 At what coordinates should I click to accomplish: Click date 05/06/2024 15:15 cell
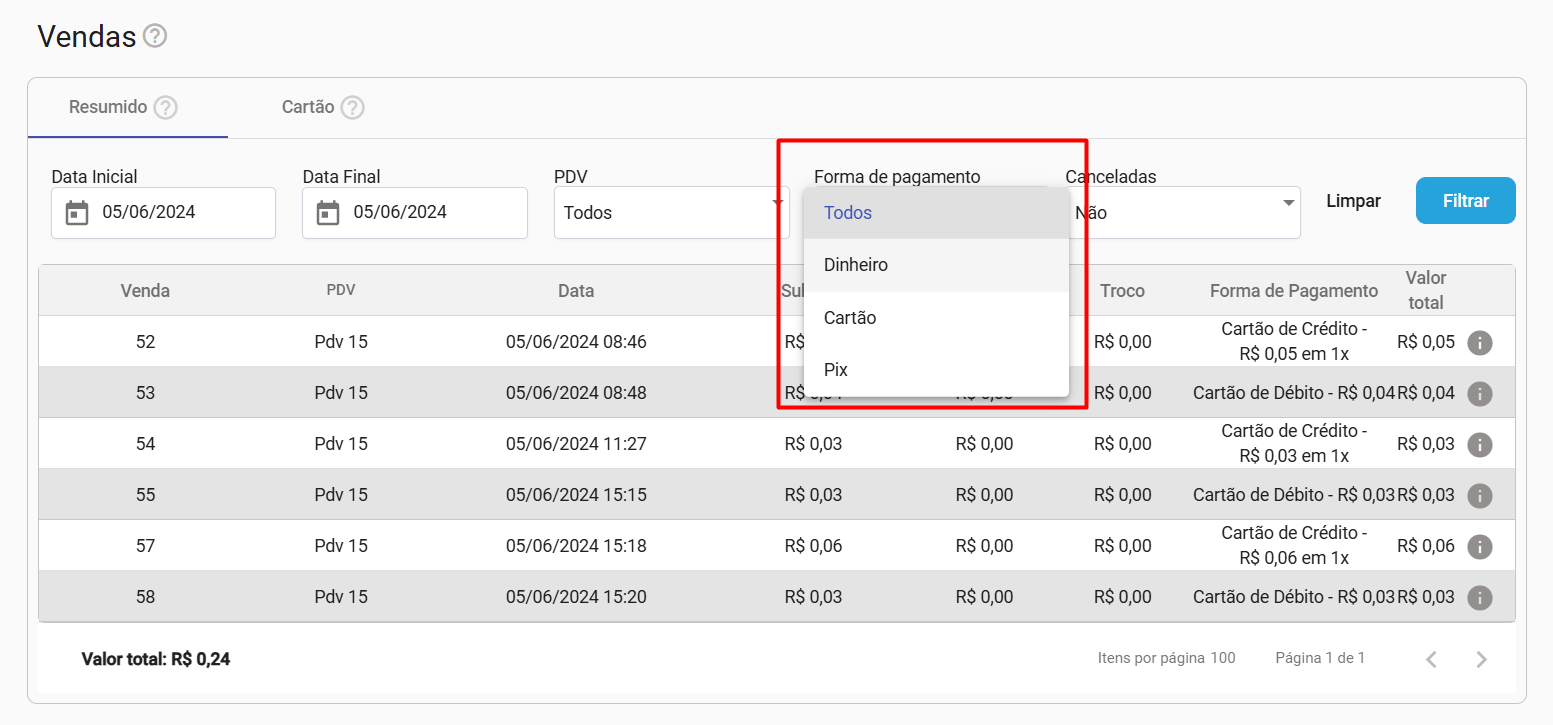click(x=576, y=495)
